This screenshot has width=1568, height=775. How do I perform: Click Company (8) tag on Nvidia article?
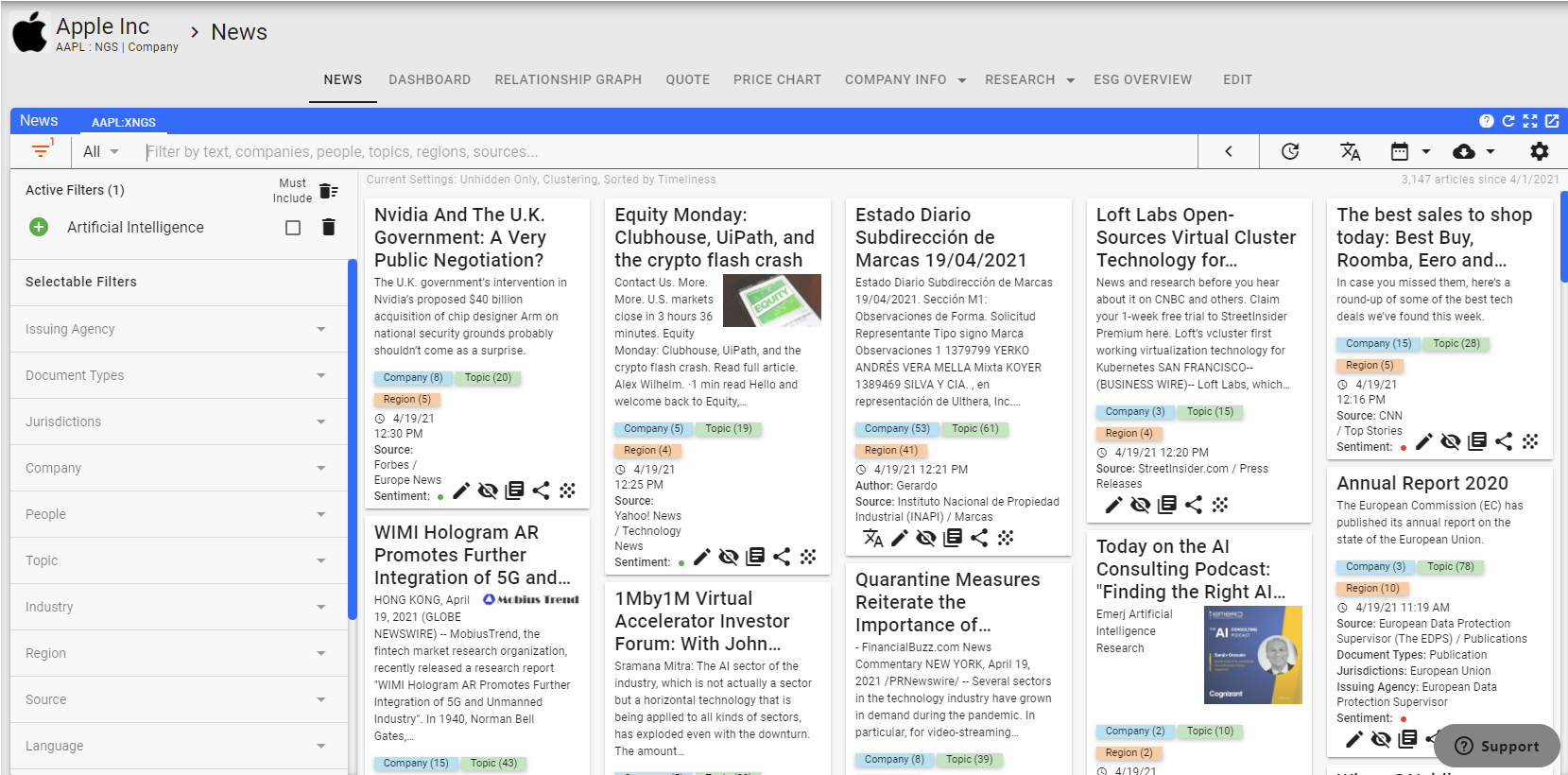(x=413, y=378)
